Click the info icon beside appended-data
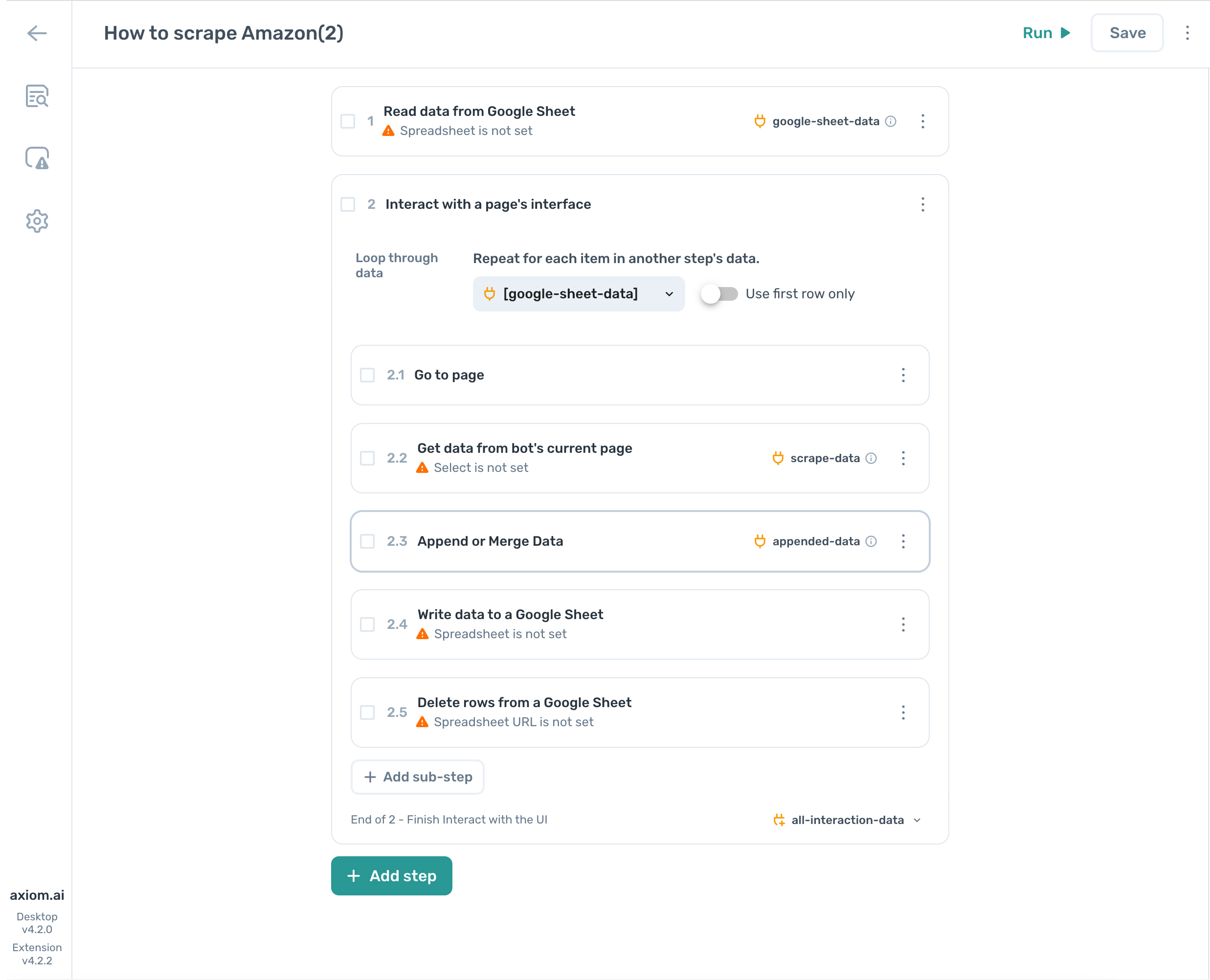 pos(871,541)
